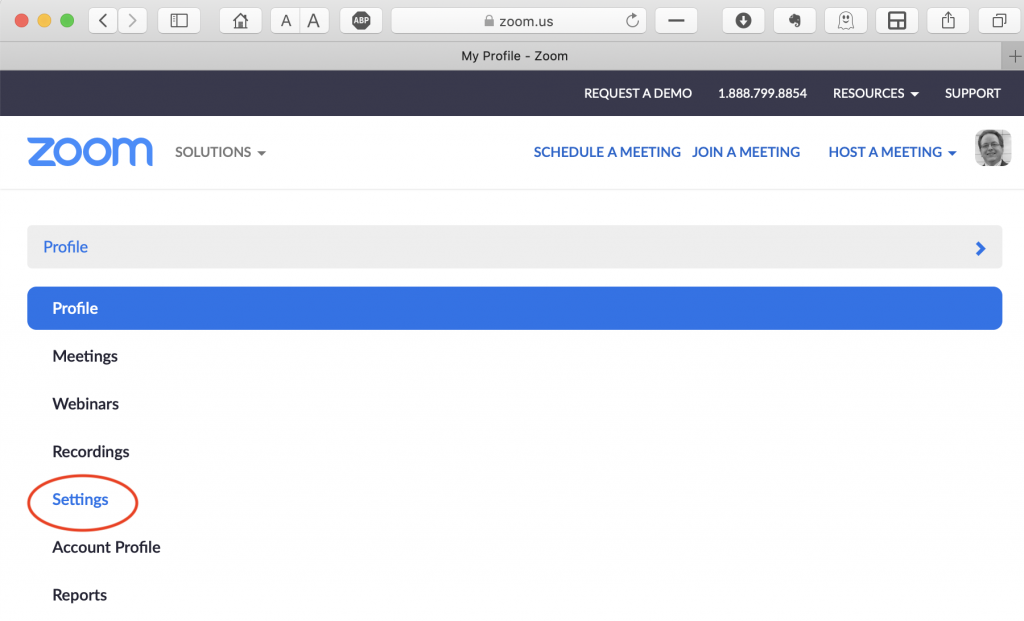Screen dimensions: 1024x621
Task: Go to the browser home page icon
Action: [240, 20]
